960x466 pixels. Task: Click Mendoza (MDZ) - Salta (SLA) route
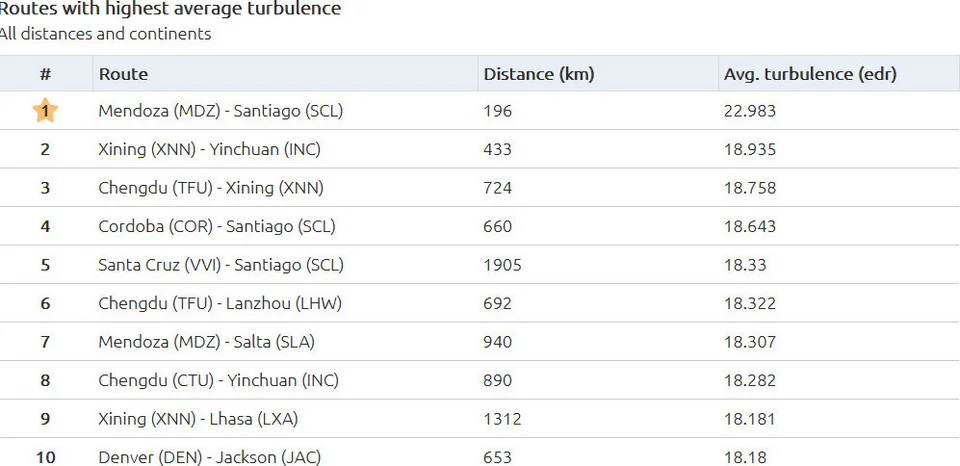pos(206,342)
